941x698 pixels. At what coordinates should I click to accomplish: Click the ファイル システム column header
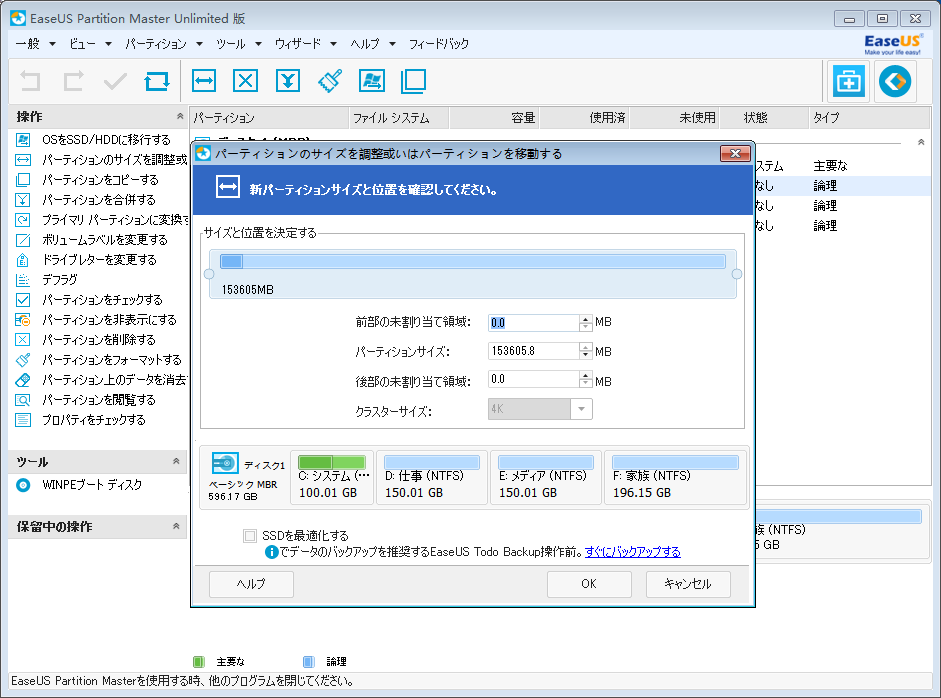click(x=399, y=118)
